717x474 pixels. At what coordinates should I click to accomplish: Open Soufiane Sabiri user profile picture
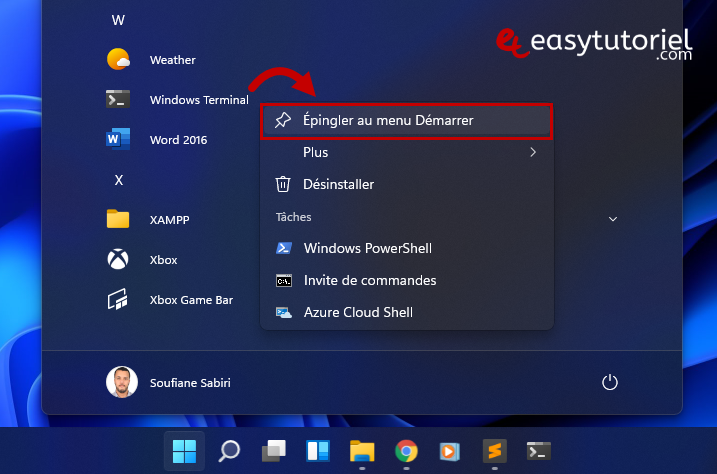pos(122,382)
